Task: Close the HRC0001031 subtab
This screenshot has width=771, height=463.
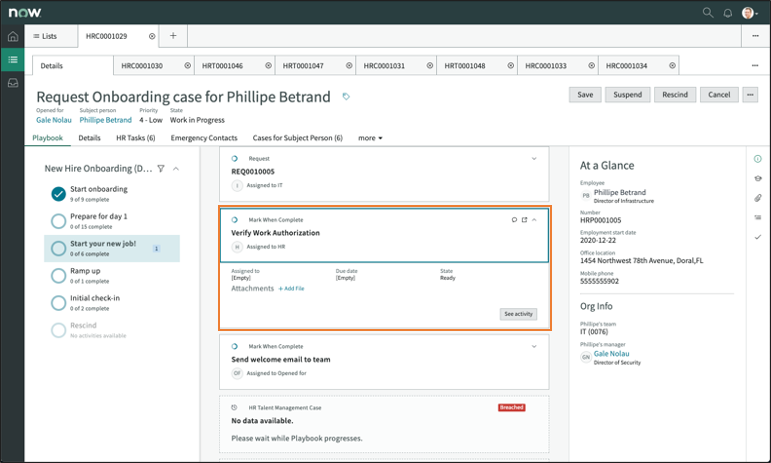Action: pyautogui.click(x=430, y=65)
